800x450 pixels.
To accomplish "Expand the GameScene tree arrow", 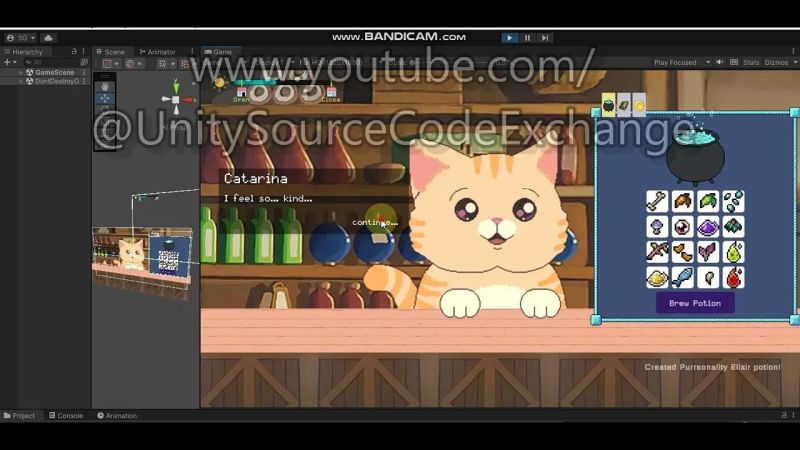I will click(21, 72).
